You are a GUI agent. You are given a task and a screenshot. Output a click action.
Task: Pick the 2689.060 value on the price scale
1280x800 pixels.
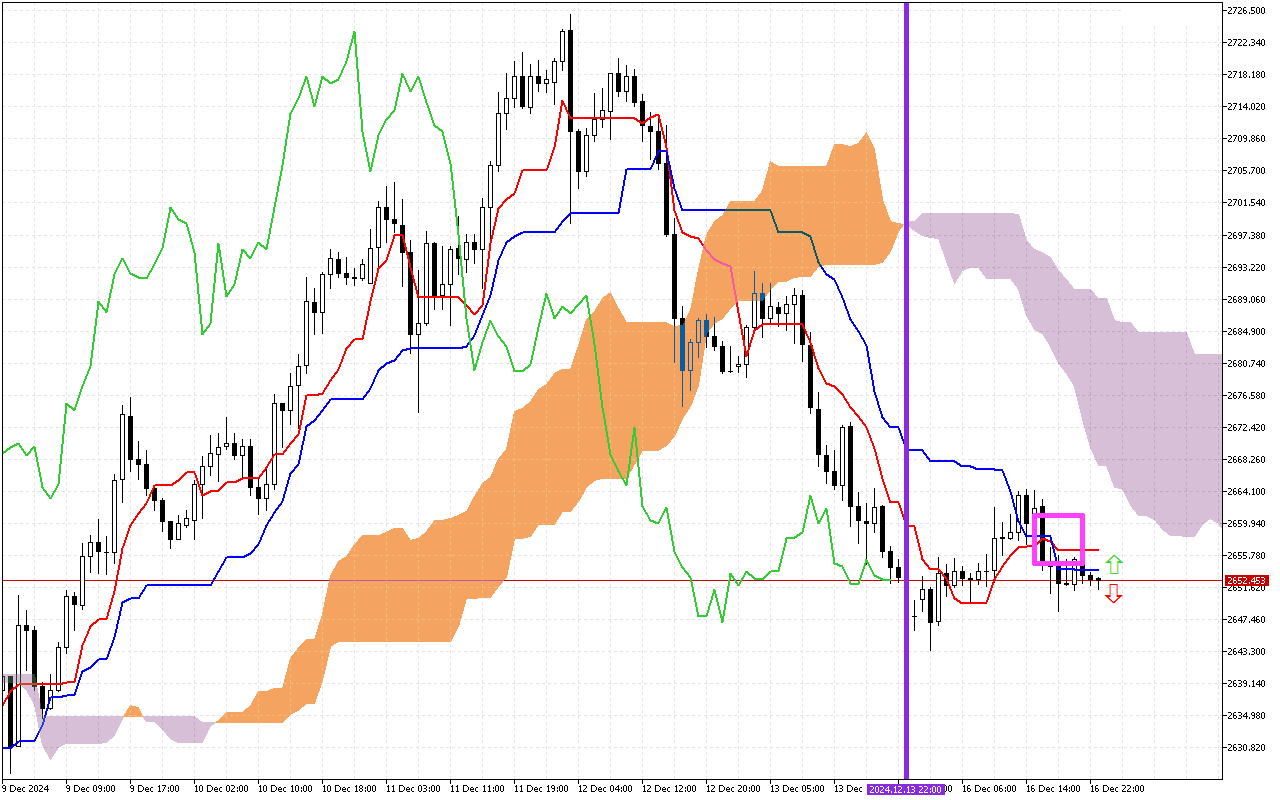(1247, 299)
